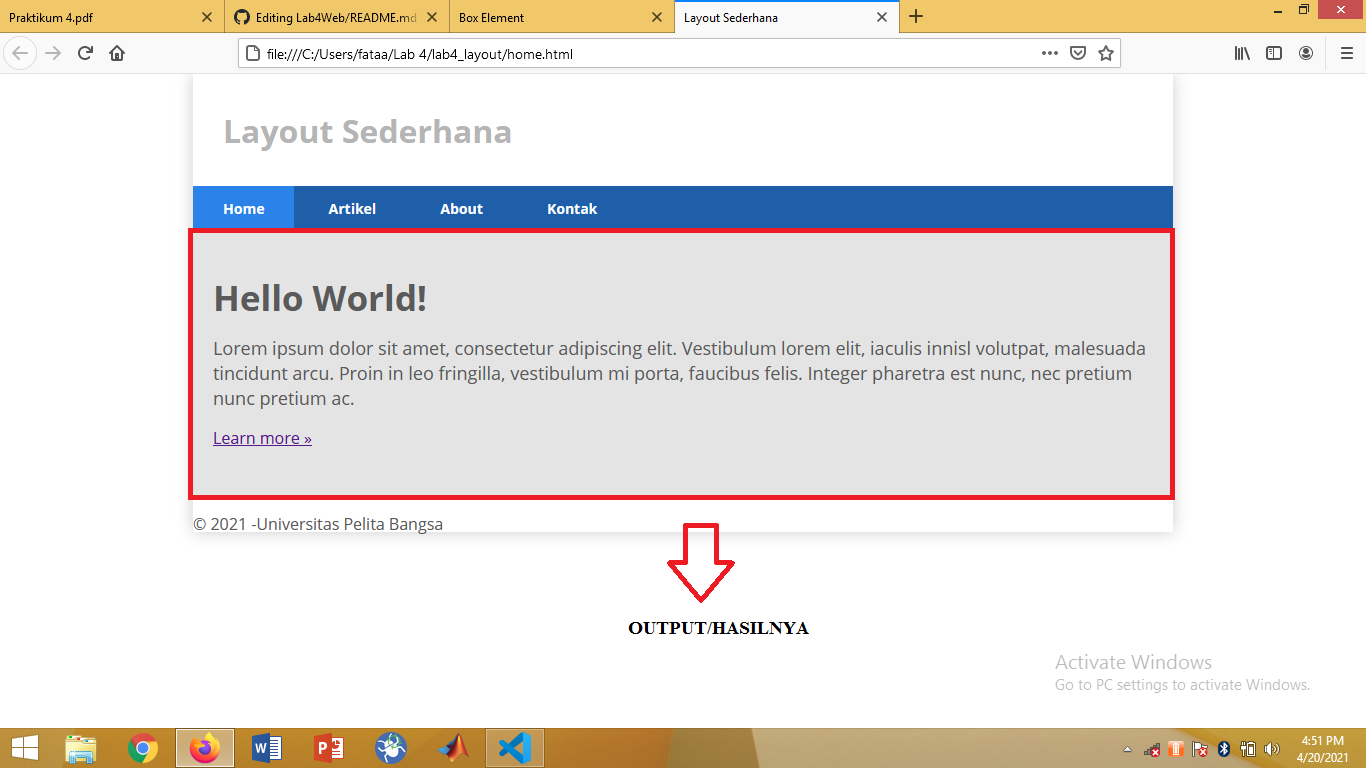Launch Visual Studio Code from the taskbar
1366x768 pixels.
coord(514,747)
